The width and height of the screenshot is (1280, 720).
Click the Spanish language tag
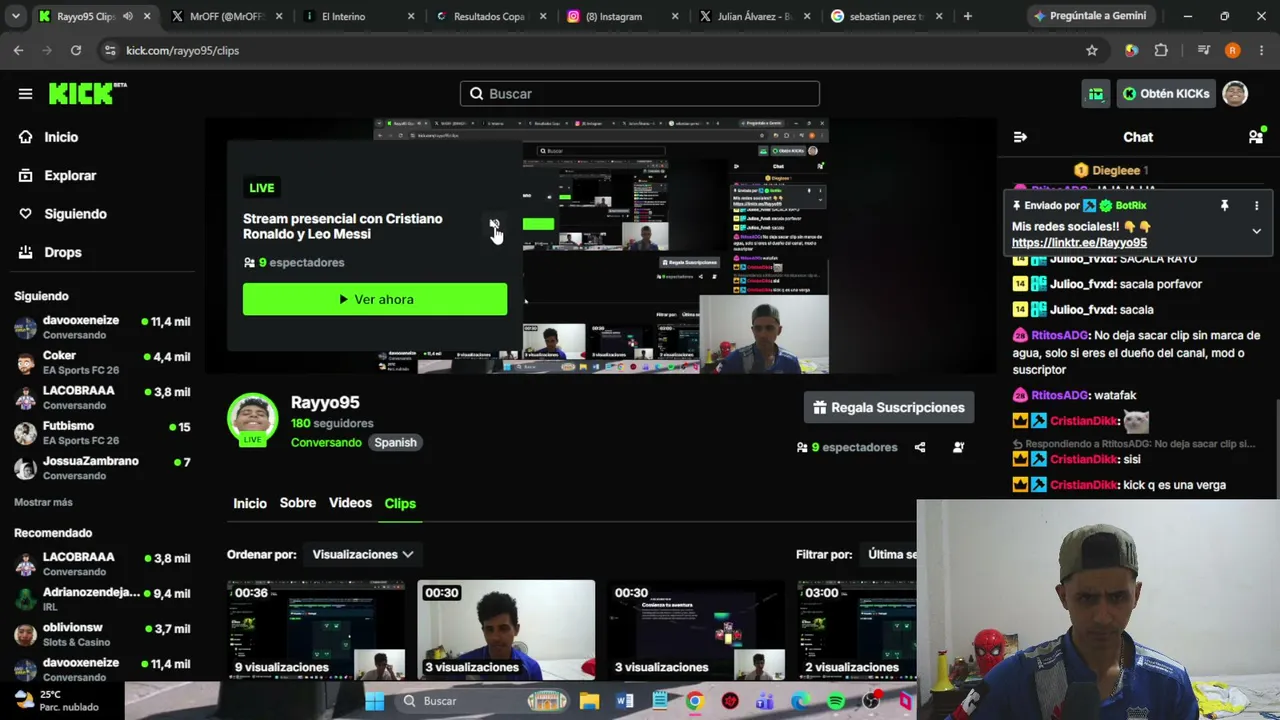tap(395, 442)
